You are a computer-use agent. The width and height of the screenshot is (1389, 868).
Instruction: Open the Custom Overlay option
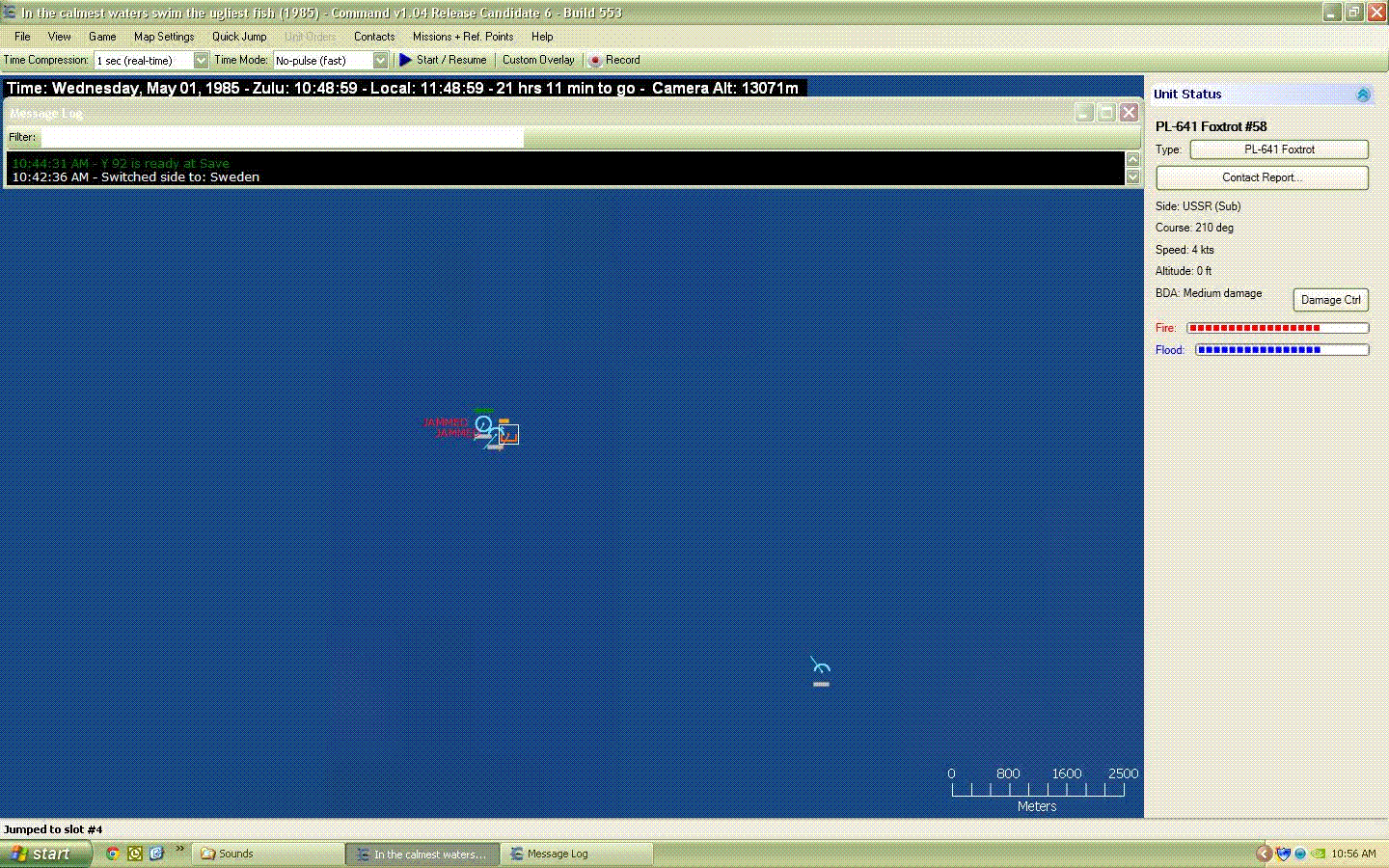pyautogui.click(x=538, y=60)
